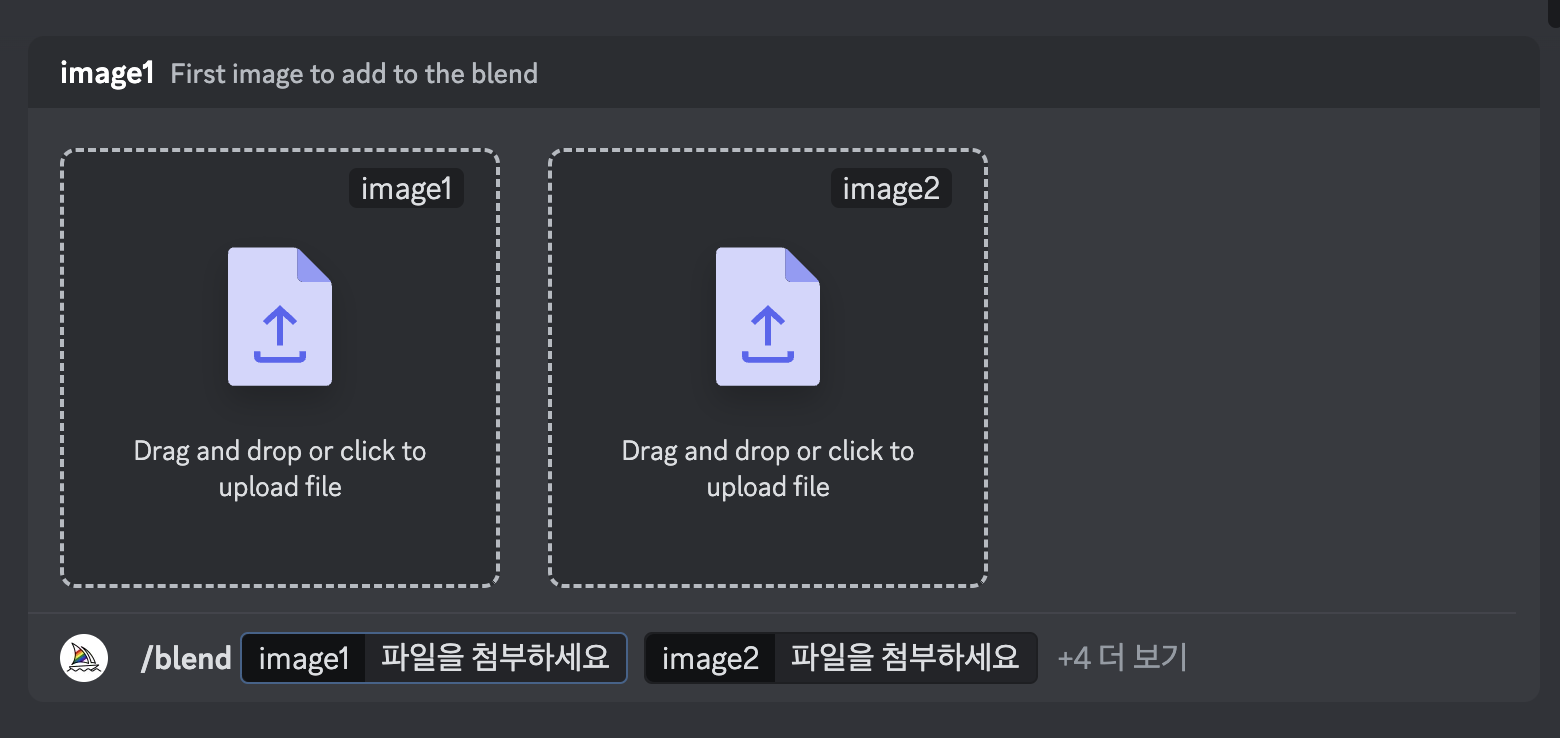This screenshot has height=738, width=1560.
Task: Click the image2 label badge in second dropzone
Action: click(891, 189)
